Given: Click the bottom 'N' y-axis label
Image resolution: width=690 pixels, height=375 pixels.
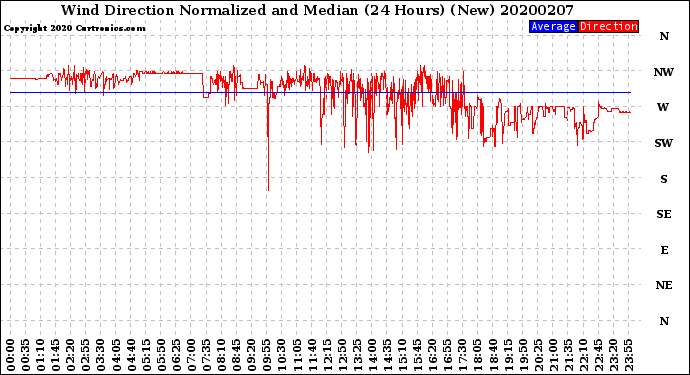Looking at the screenshot, I should pos(664,321).
